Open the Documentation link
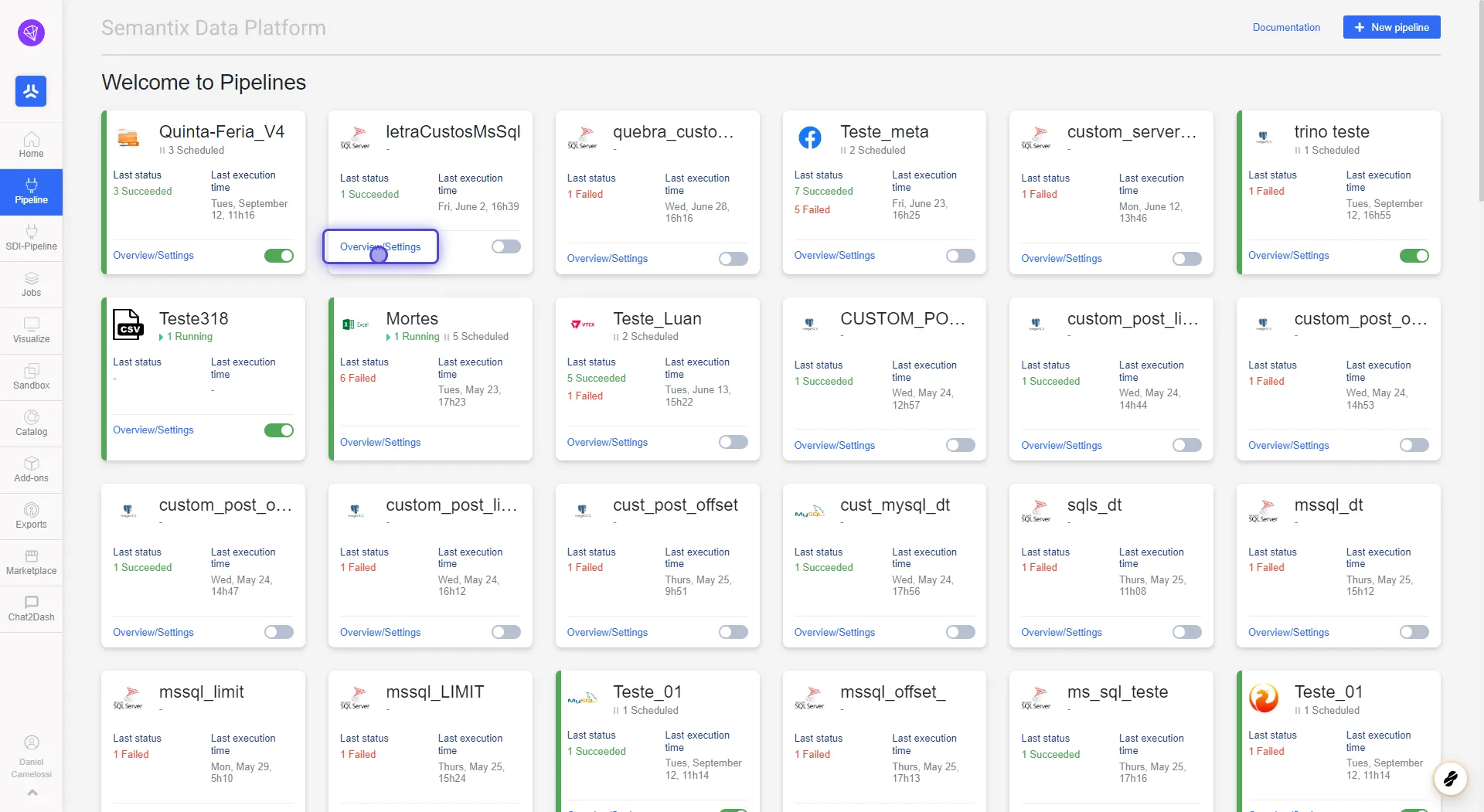 (1286, 27)
